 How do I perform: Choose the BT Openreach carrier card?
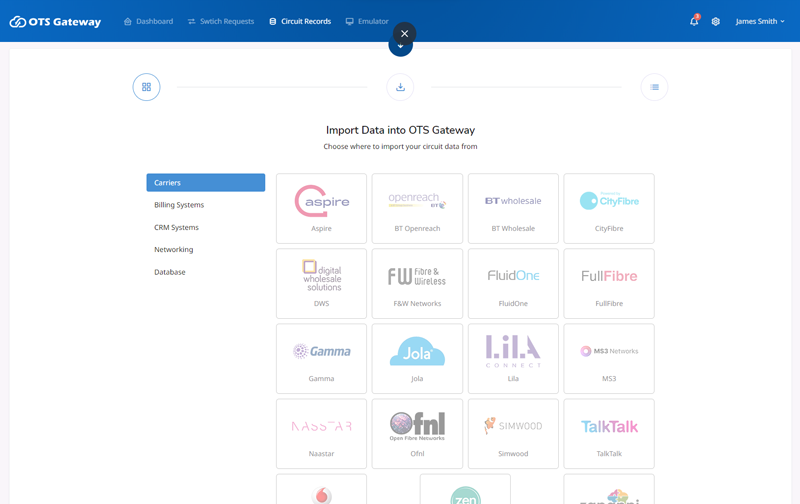[x=417, y=209]
